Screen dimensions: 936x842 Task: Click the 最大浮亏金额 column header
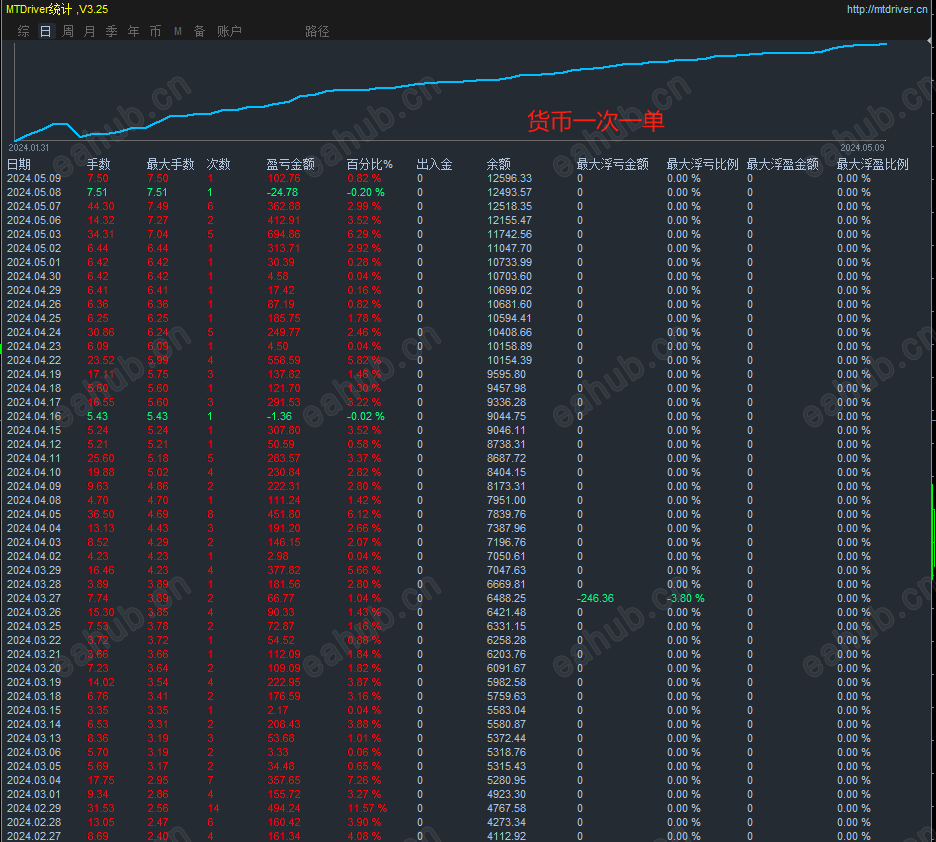612,164
